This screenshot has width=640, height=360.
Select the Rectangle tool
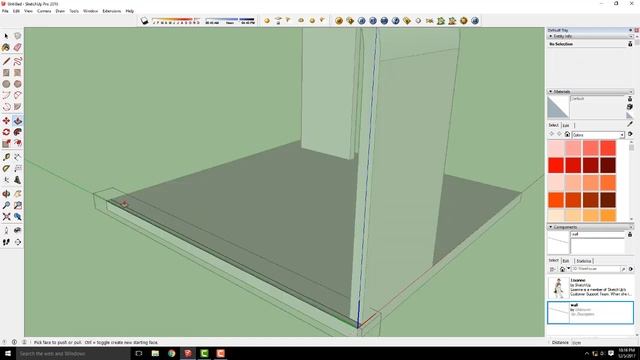click(x=6, y=73)
